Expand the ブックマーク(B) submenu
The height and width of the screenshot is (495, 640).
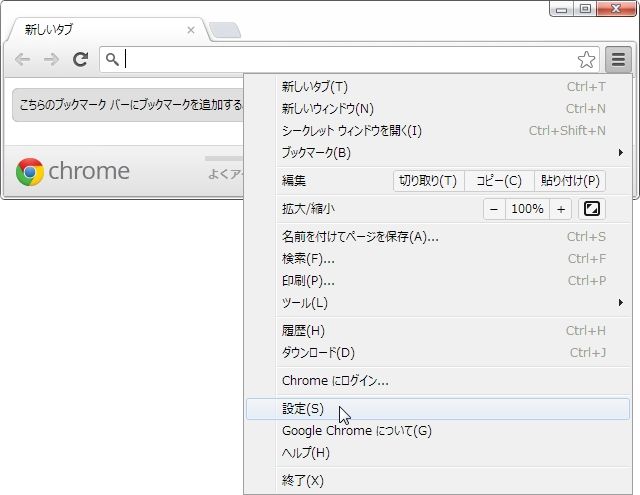point(438,153)
